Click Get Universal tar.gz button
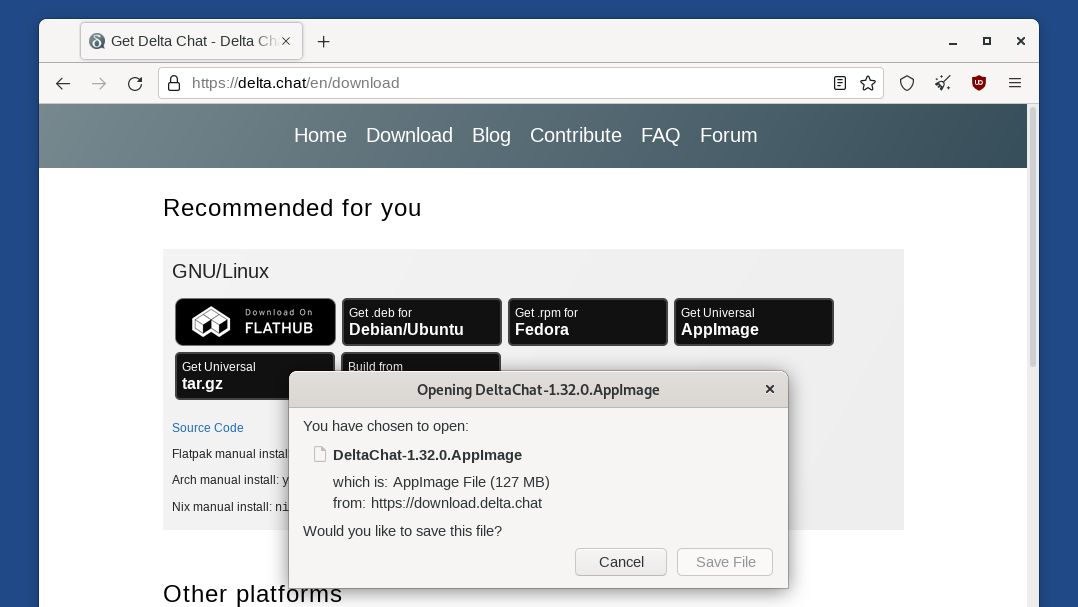This screenshot has width=1078, height=607. (232, 376)
